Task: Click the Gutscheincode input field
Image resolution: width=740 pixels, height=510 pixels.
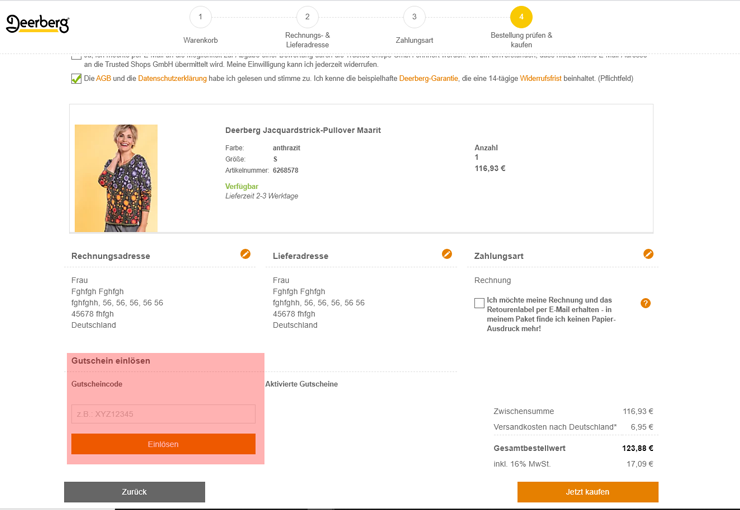Action: pyautogui.click(x=163, y=414)
